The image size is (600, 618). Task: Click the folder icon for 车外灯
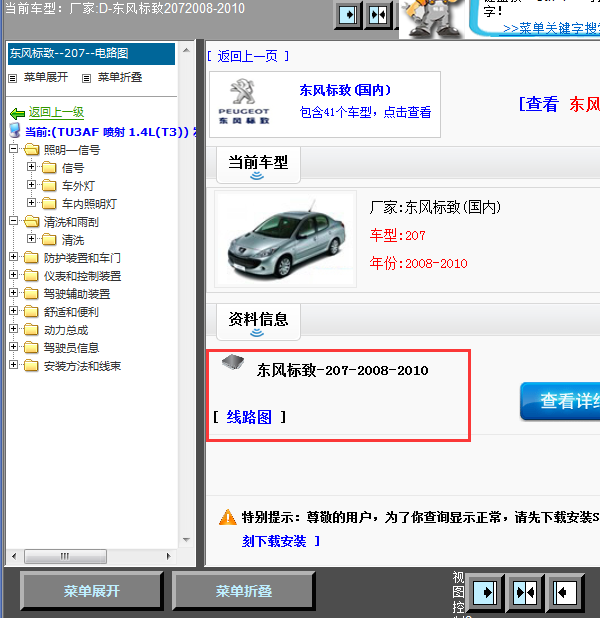point(49,185)
